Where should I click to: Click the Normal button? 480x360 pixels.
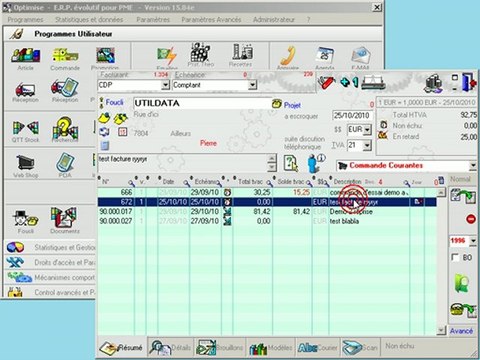pyautogui.click(x=460, y=179)
